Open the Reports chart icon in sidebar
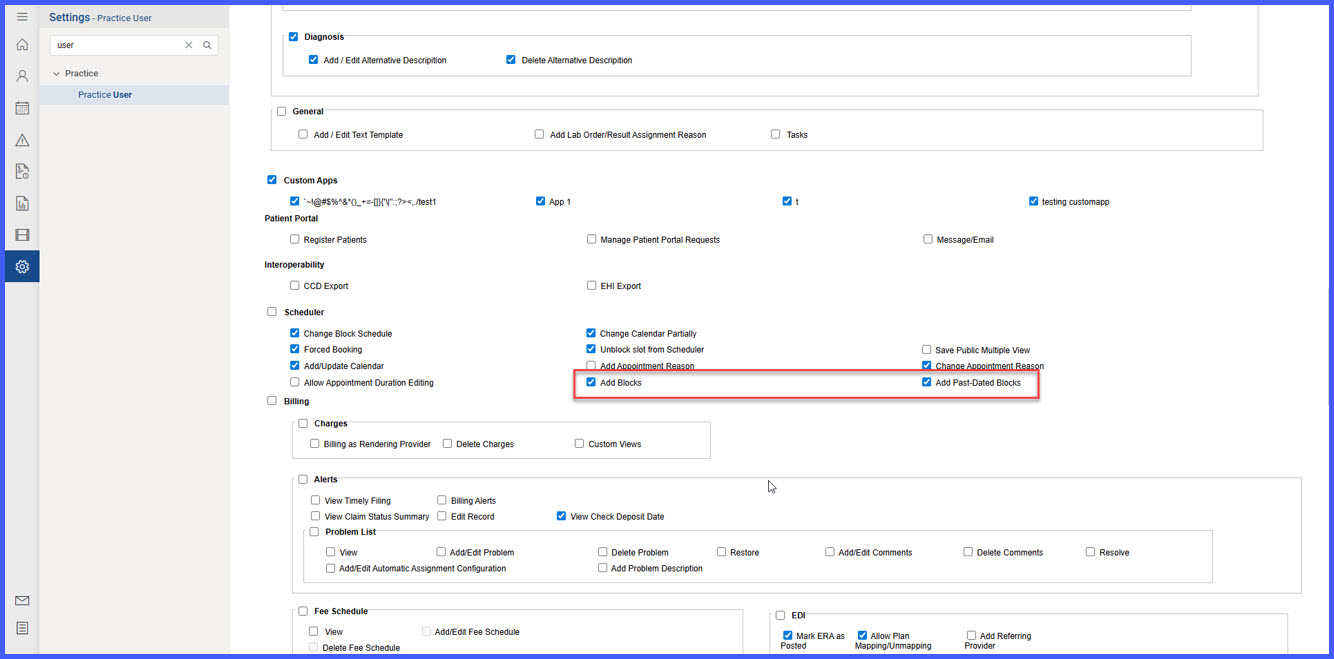Screen dimensions: 1334x659 tap(22, 203)
